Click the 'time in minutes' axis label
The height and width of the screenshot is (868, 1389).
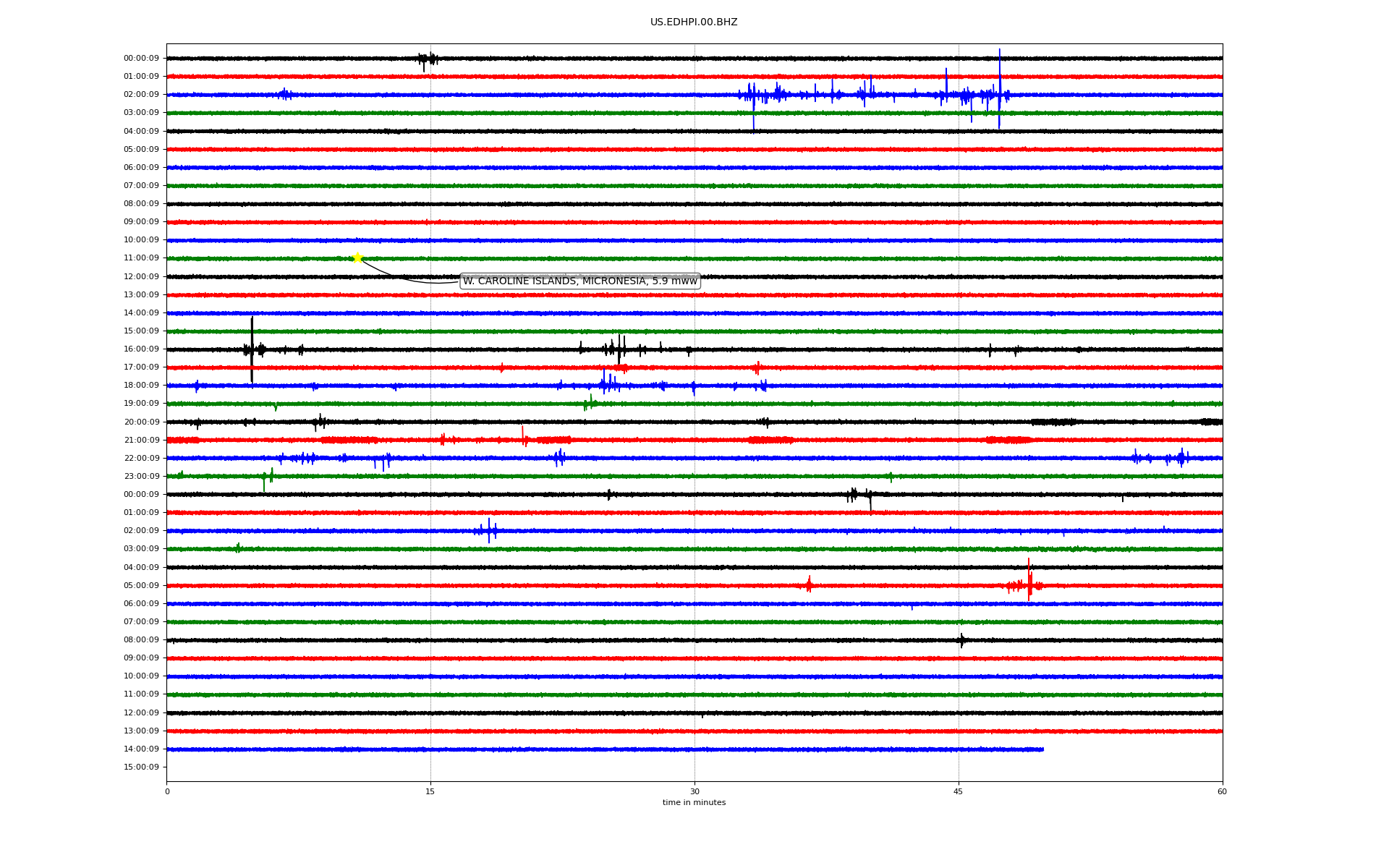693,802
